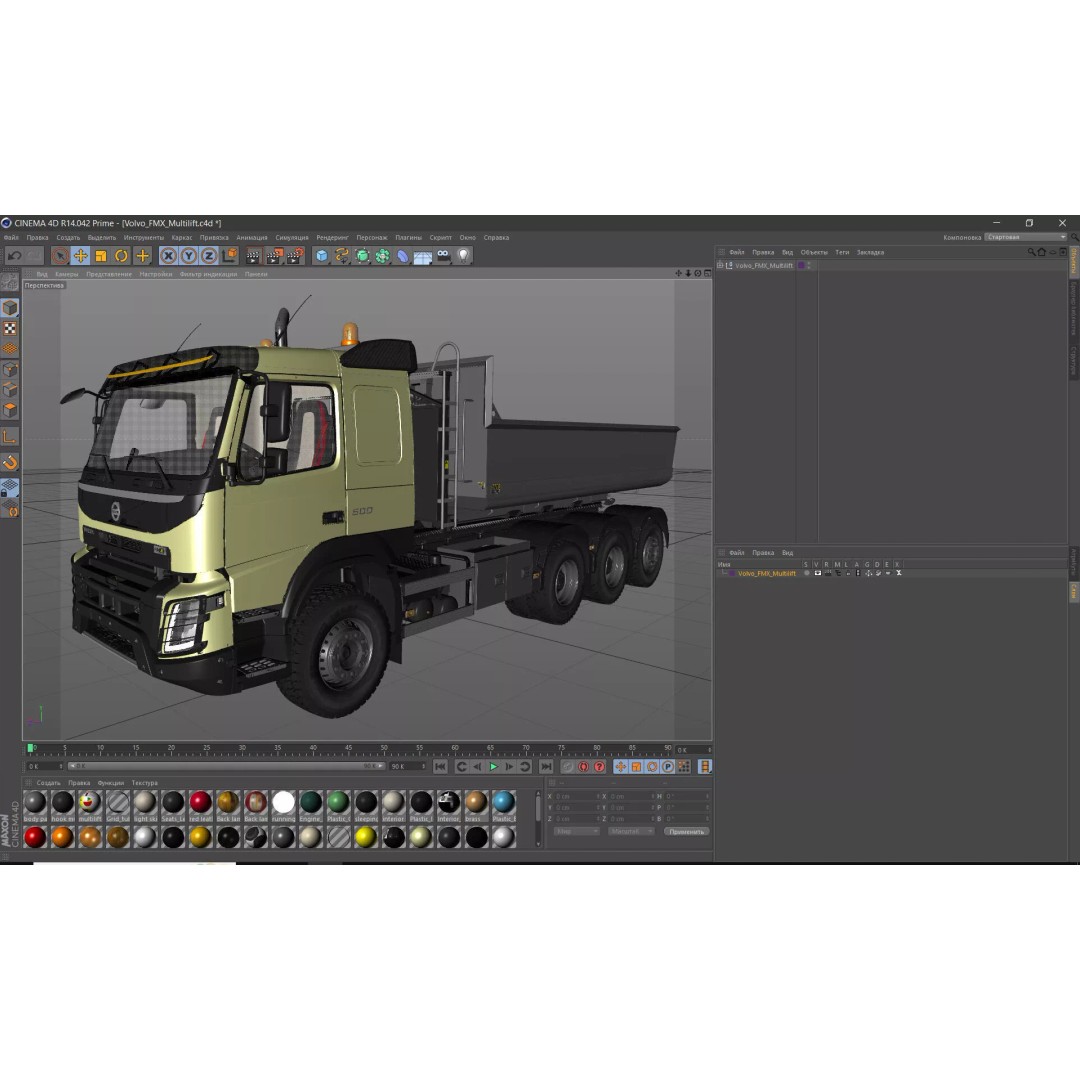The height and width of the screenshot is (1080, 1080).
Task: Open Теги menu in object manager
Action: (x=842, y=253)
